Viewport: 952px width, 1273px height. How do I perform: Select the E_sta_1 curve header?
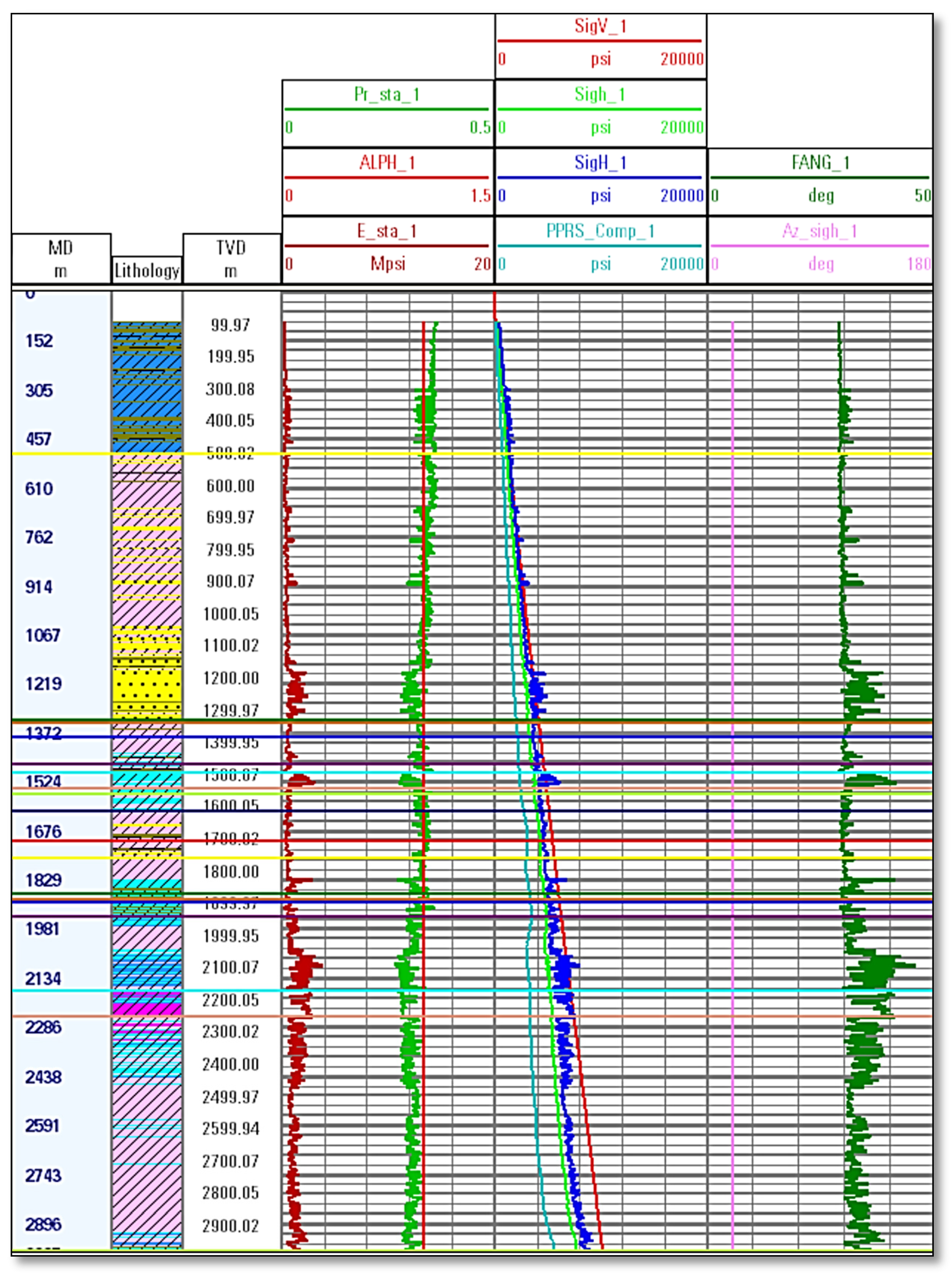[x=387, y=231]
